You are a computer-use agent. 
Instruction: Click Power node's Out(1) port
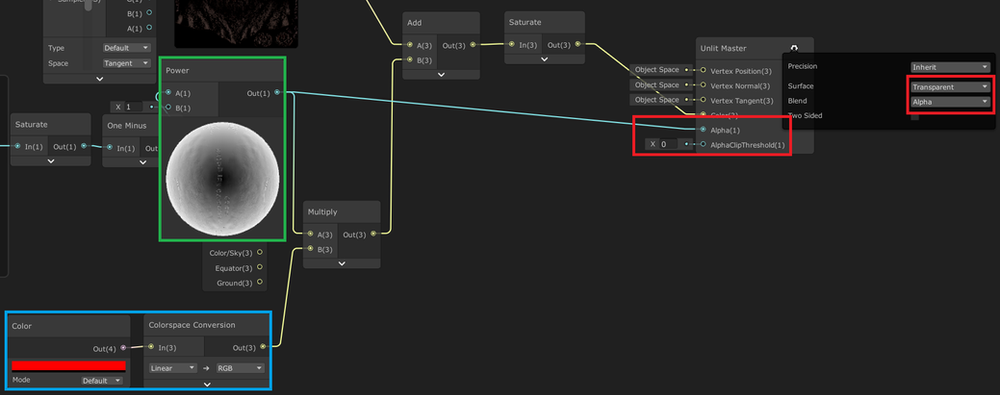pos(277,93)
